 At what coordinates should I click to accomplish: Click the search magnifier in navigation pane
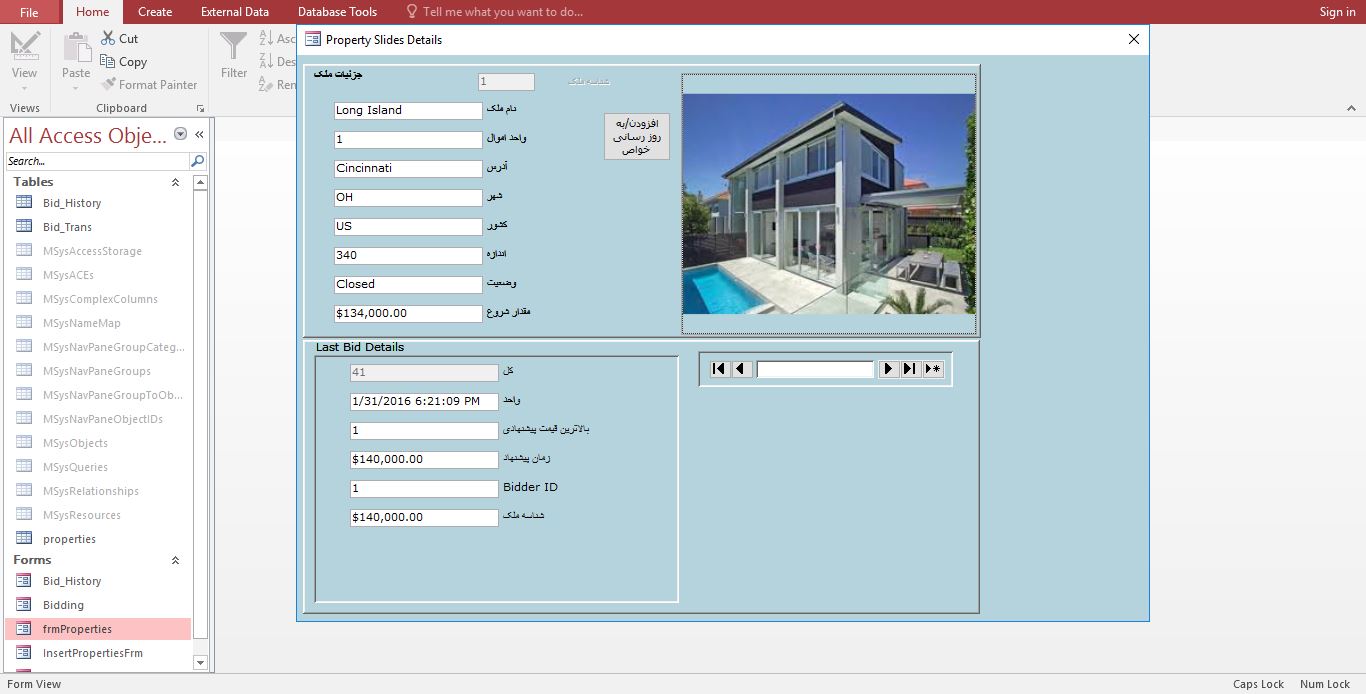(x=197, y=161)
